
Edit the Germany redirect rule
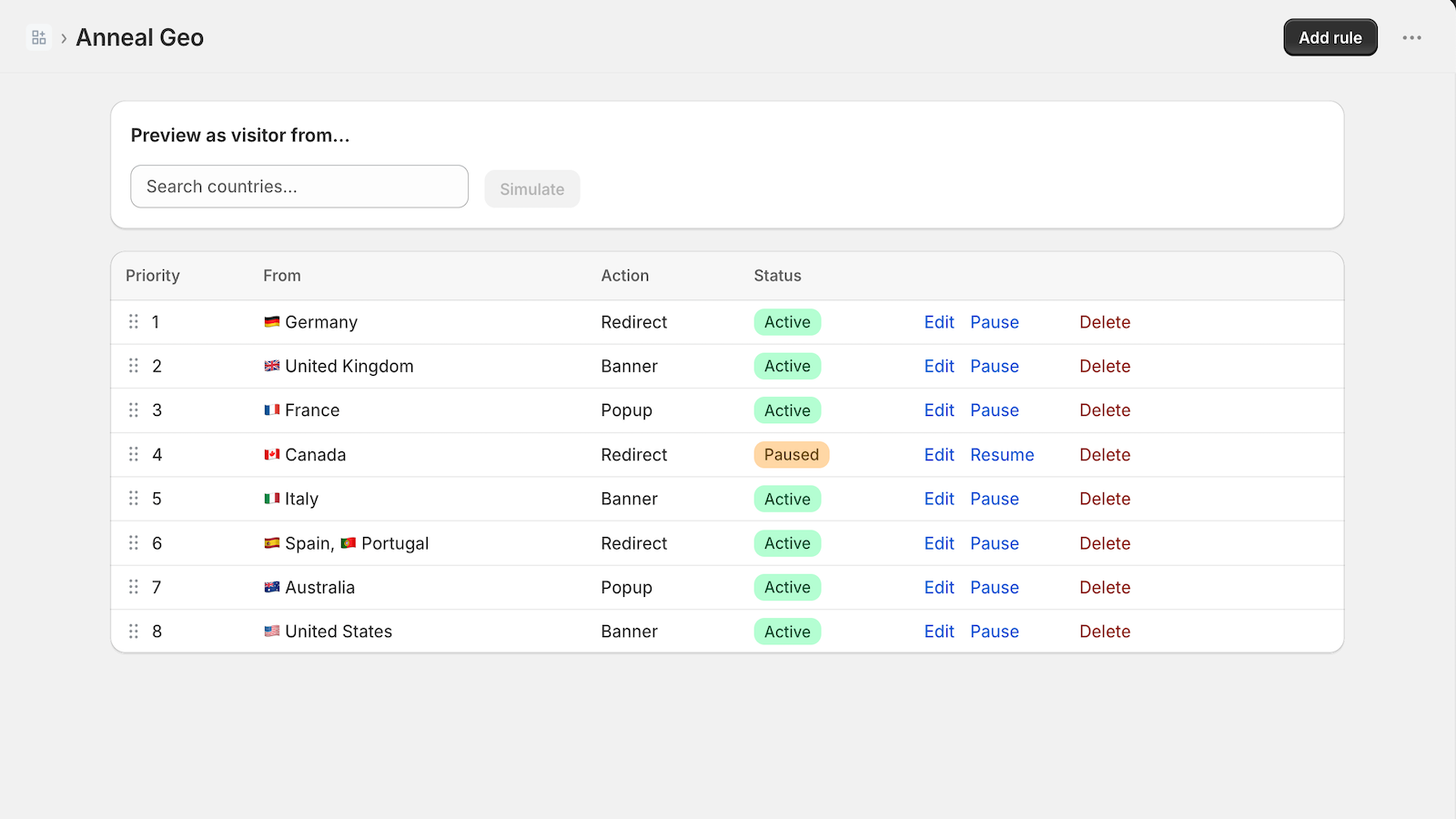pyautogui.click(x=939, y=322)
